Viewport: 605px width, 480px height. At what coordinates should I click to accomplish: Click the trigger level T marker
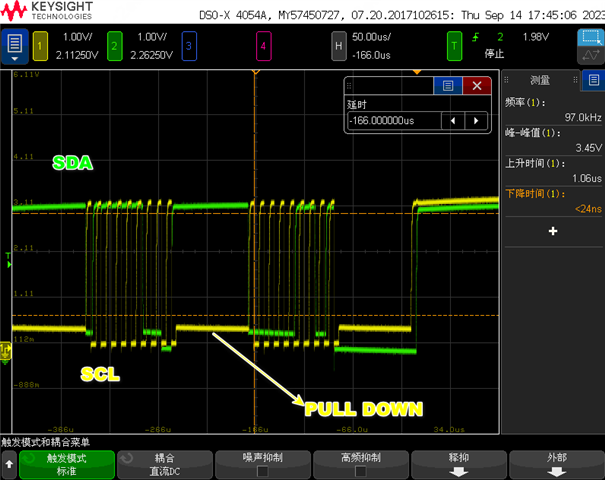(8, 260)
